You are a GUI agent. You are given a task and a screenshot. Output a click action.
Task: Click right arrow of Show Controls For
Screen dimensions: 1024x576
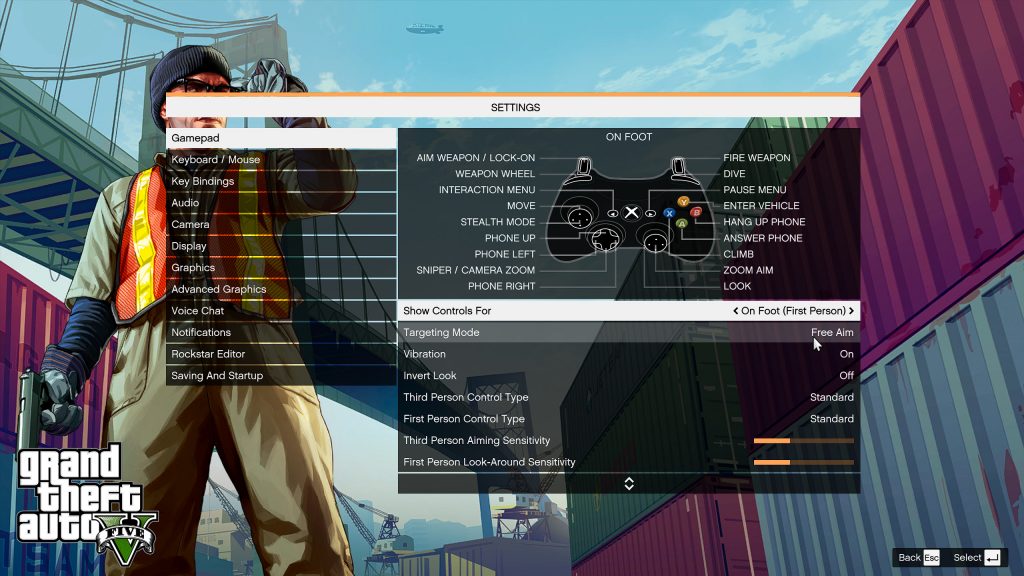[851, 311]
